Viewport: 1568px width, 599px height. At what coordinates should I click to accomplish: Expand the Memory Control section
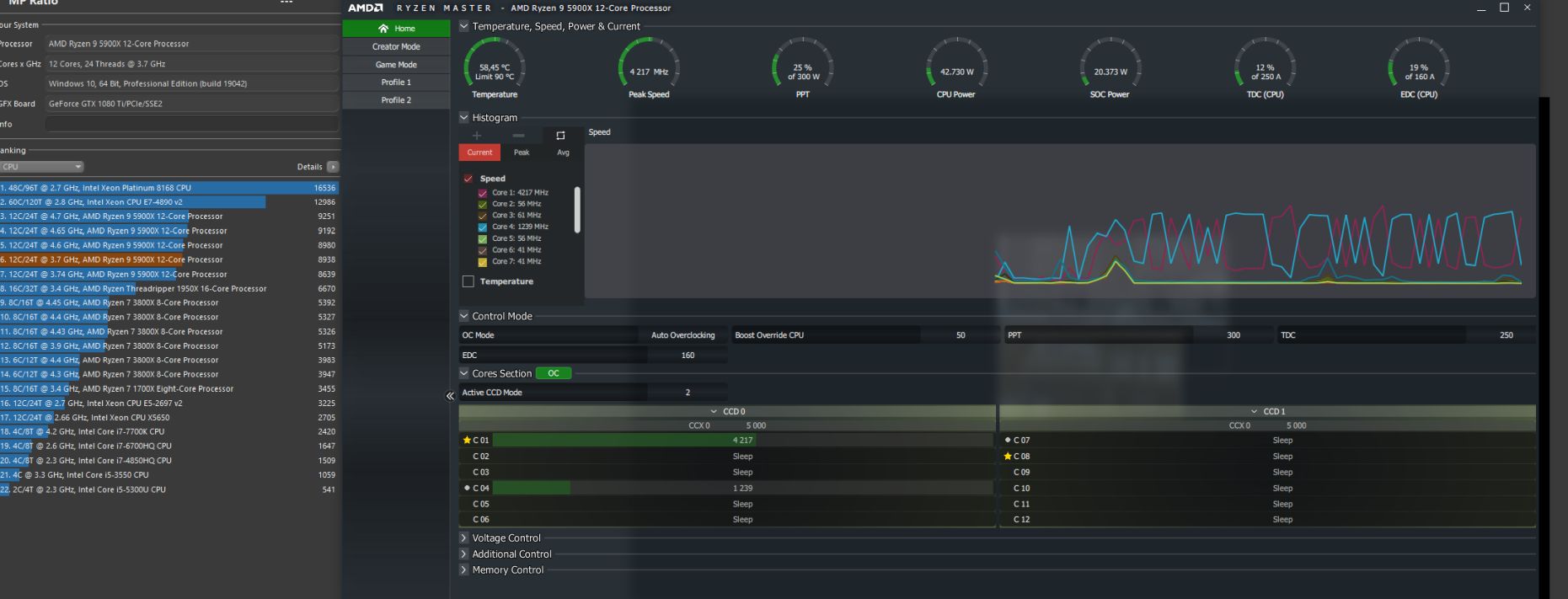point(463,570)
